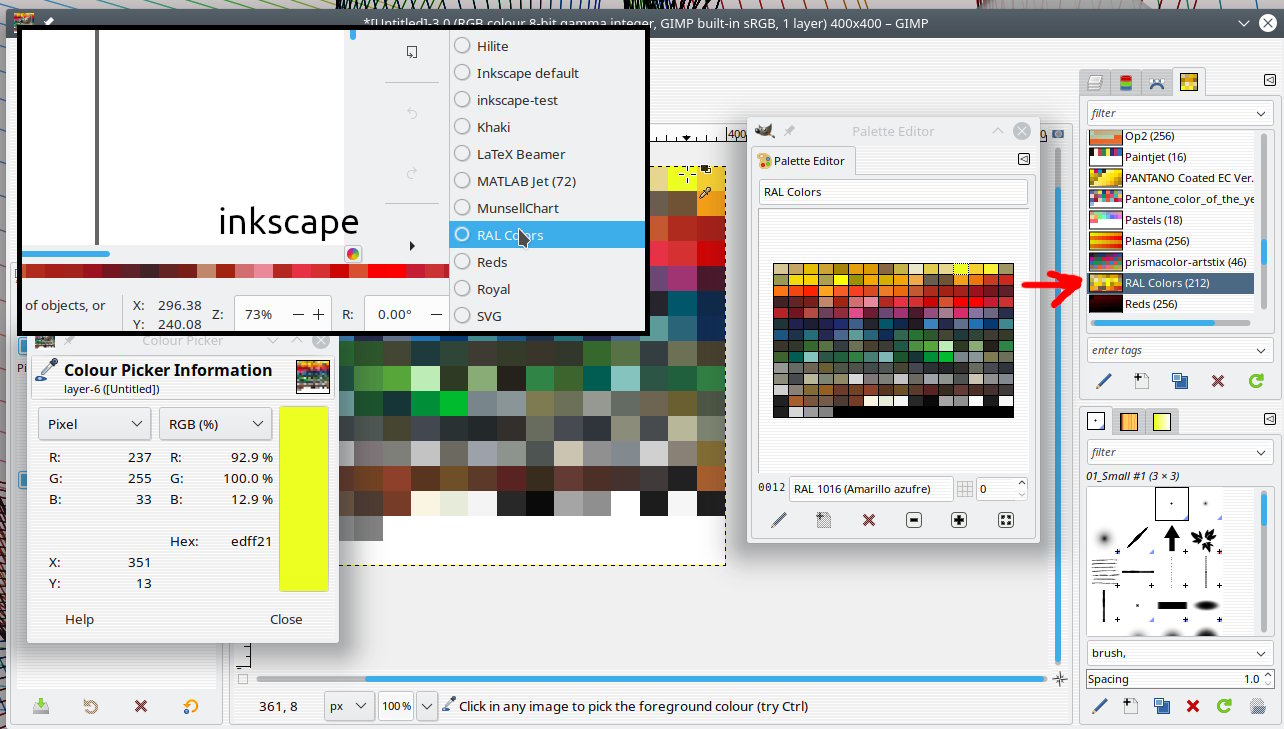
Task: Switch to the Palettes dock tab
Action: (1188, 83)
